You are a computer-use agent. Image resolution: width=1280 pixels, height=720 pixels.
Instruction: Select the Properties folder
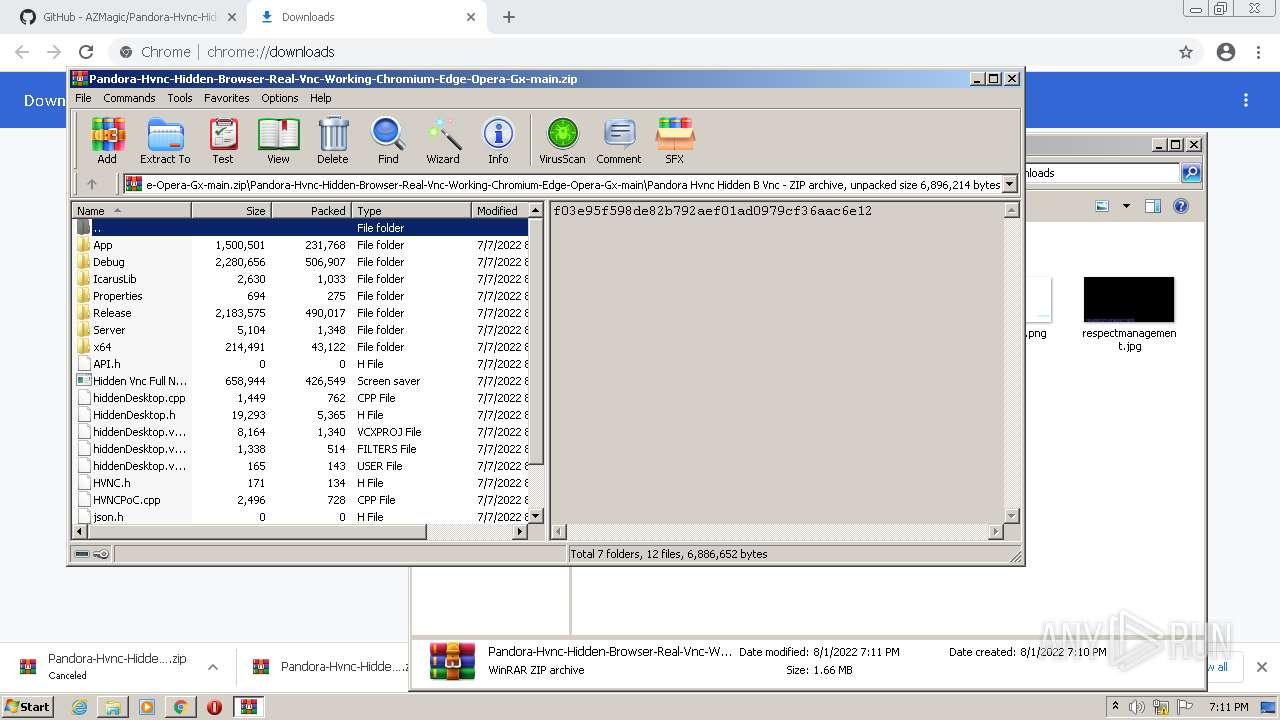301,296
